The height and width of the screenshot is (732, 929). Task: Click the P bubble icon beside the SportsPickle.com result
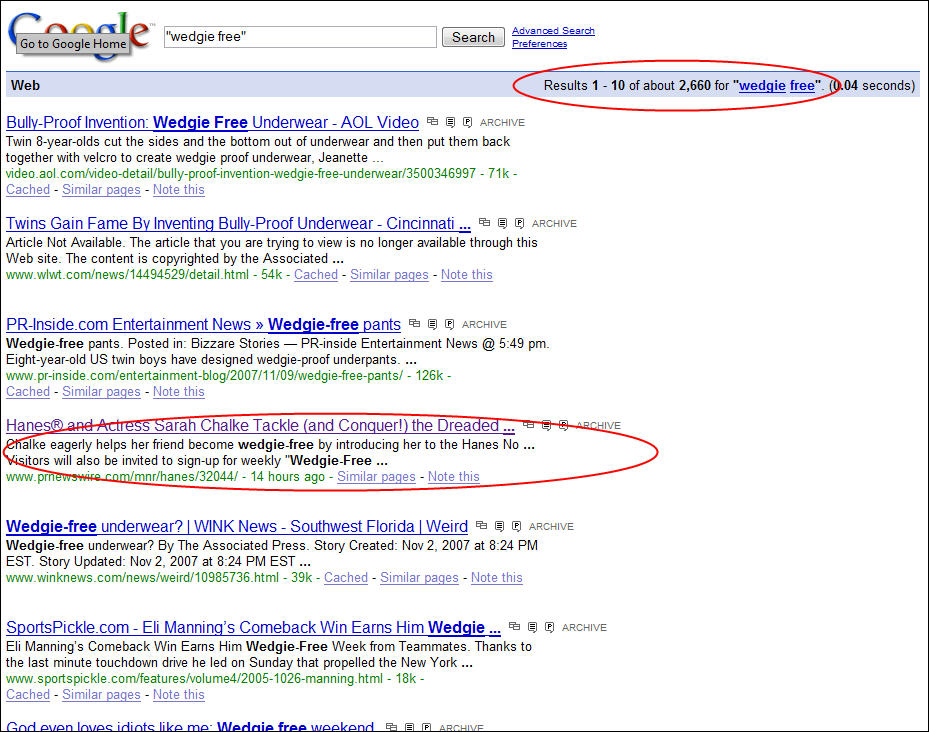550,626
